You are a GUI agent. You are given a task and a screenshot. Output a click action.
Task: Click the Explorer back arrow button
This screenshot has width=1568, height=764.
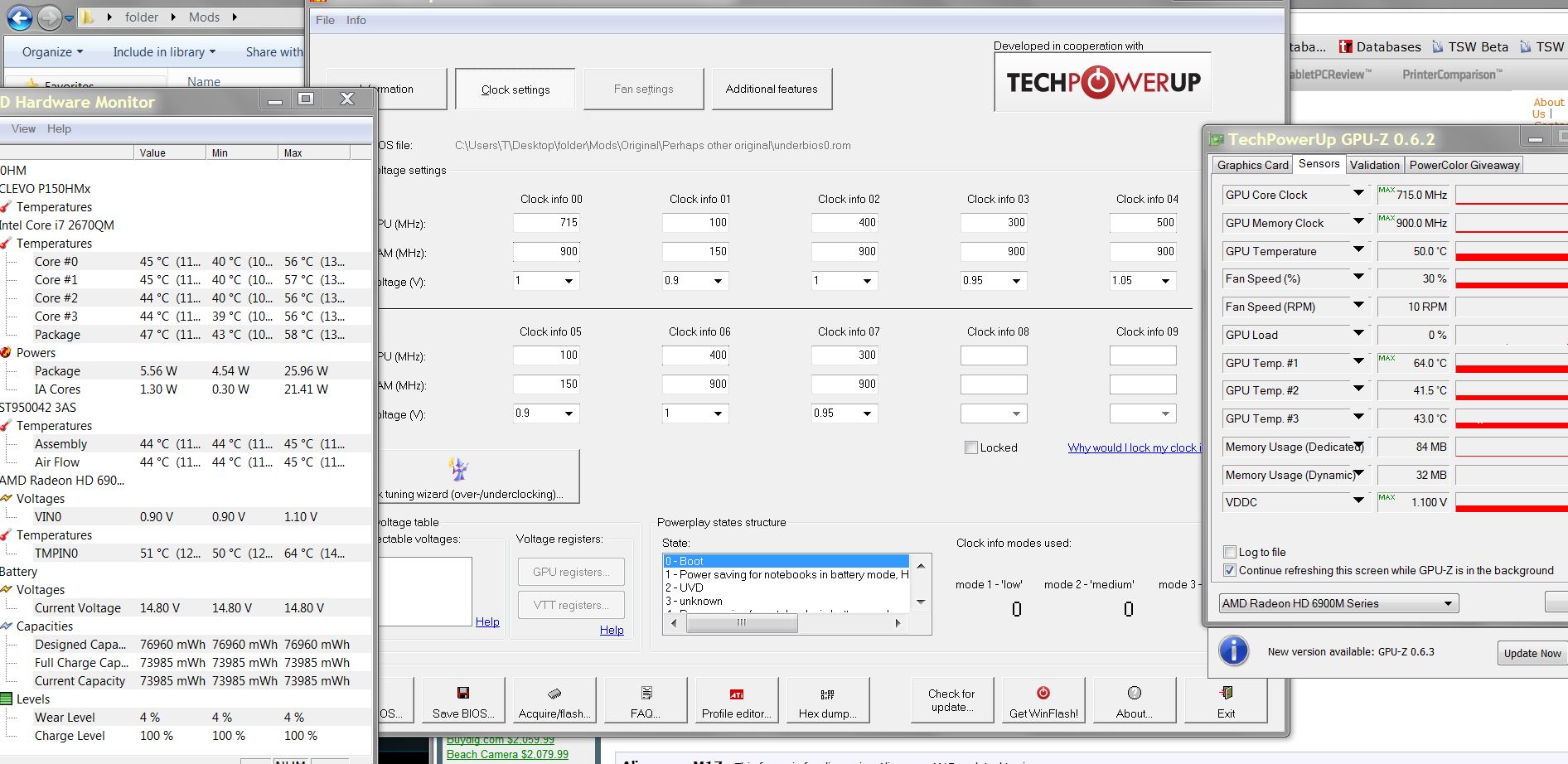point(19,17)
